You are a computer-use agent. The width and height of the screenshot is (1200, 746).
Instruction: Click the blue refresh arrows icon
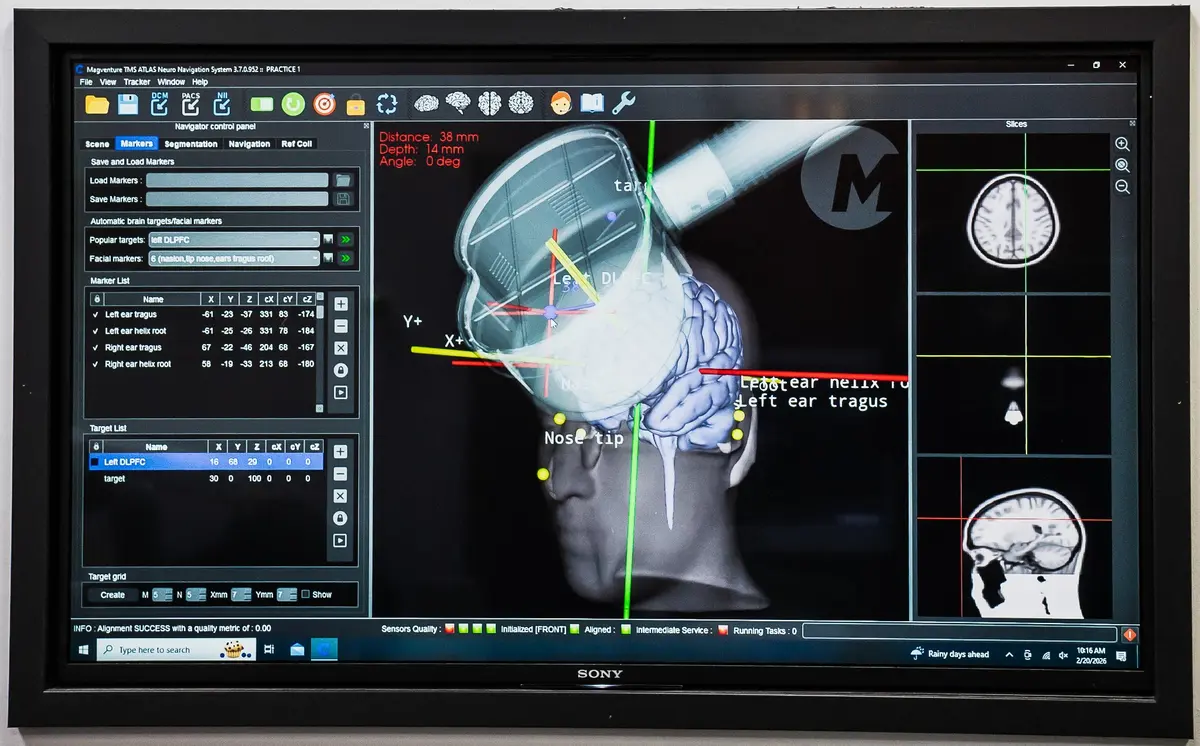point(387,103)
